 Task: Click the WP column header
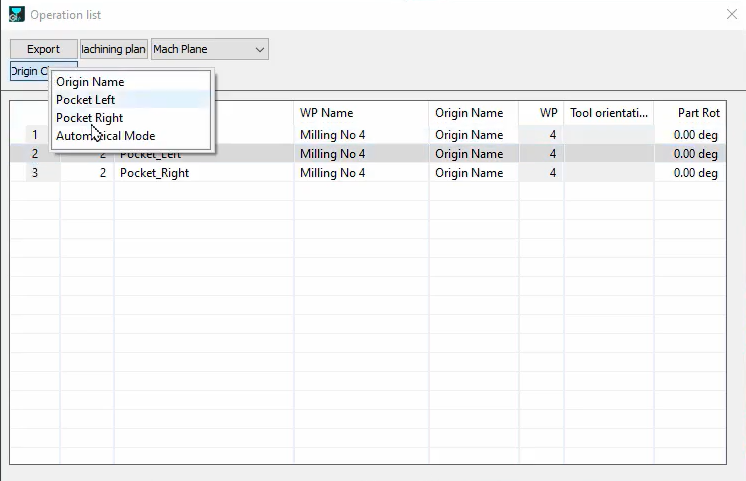click(x=541, y=113)
